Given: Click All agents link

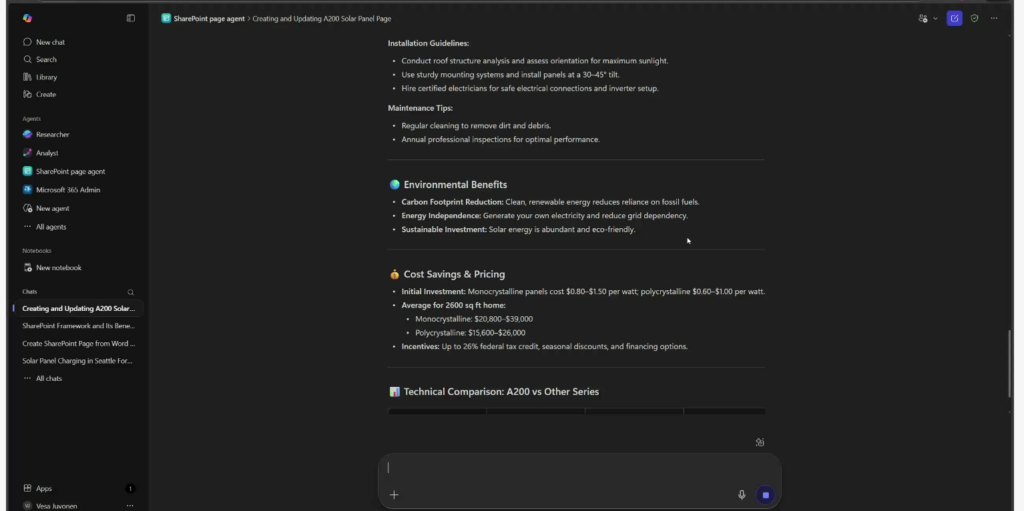Looking at the screenshot, I should pos(51,227).
